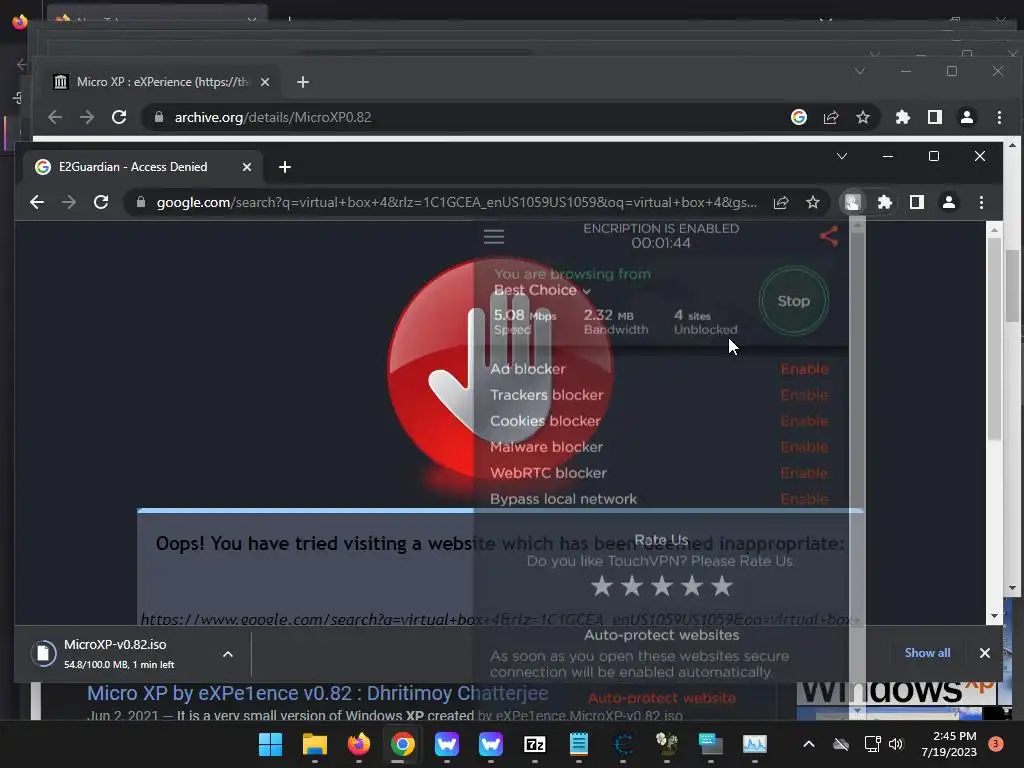
Task: Enable Bypass local network
Action: pyautogui.click(x=804, y=499)
